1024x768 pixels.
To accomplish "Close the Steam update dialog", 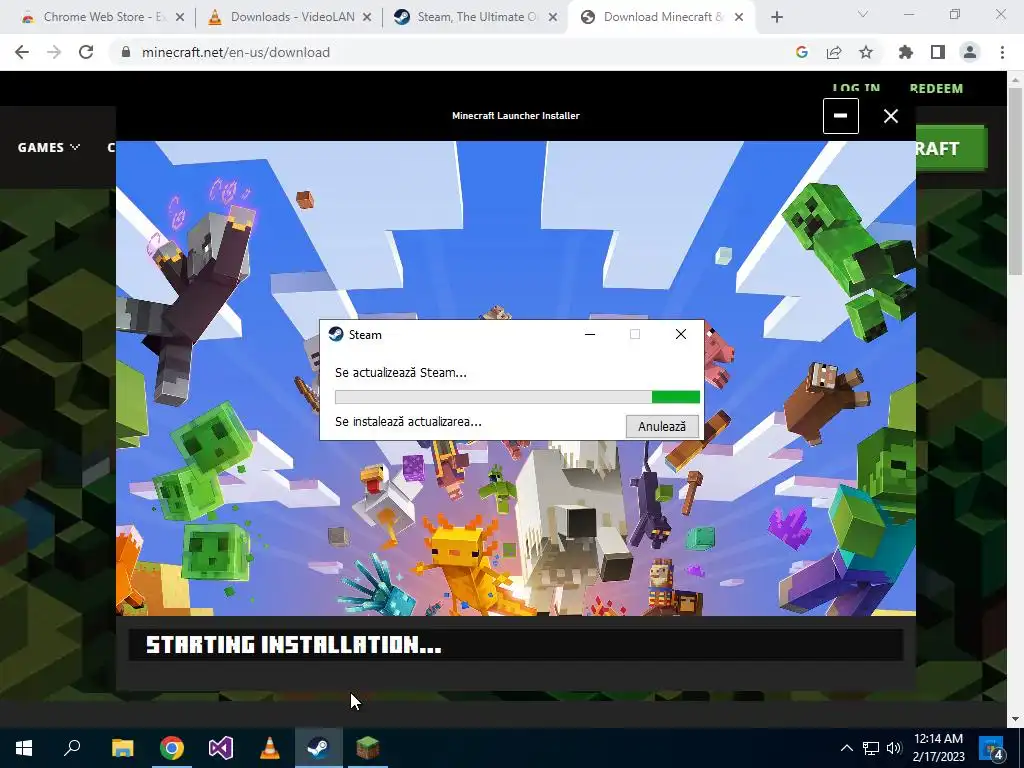I will (680, 334).
